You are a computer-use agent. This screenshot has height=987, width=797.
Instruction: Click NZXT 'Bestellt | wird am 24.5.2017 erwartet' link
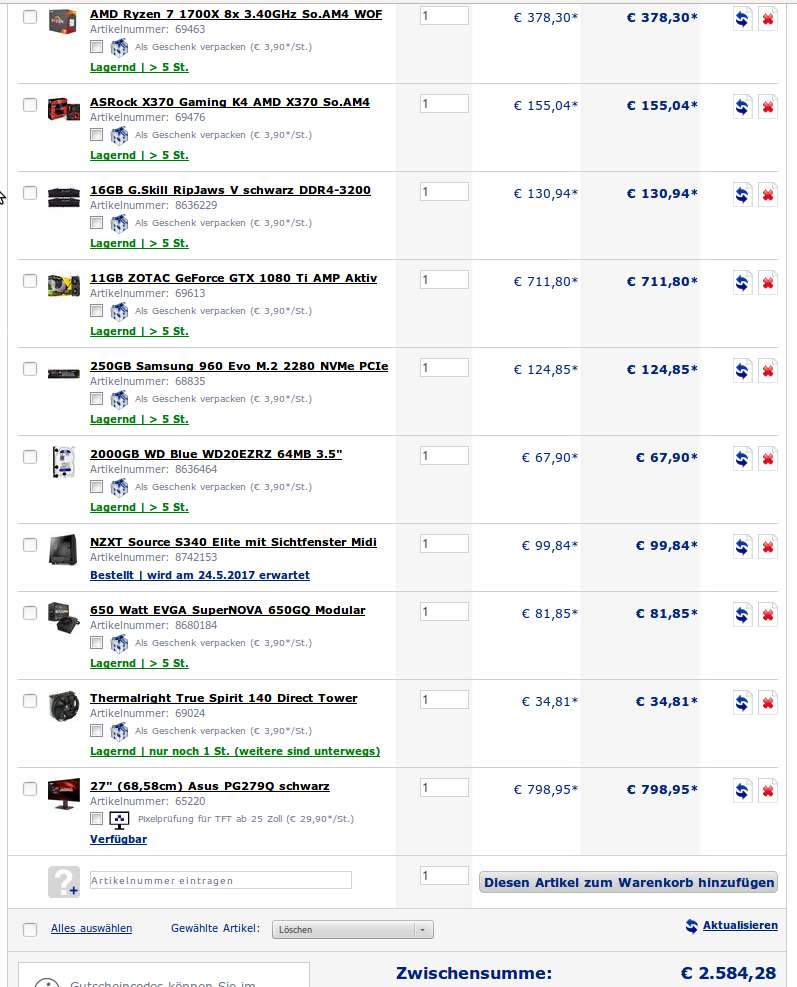click(x=200, y=575)
